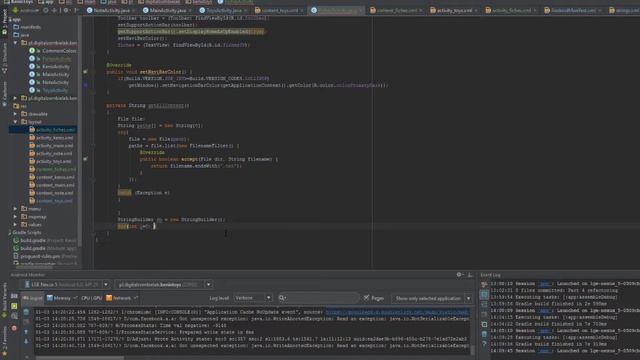Screen dimensions: 640x360
Task: Click the hide Project panel icon
Action: point(76,10)
